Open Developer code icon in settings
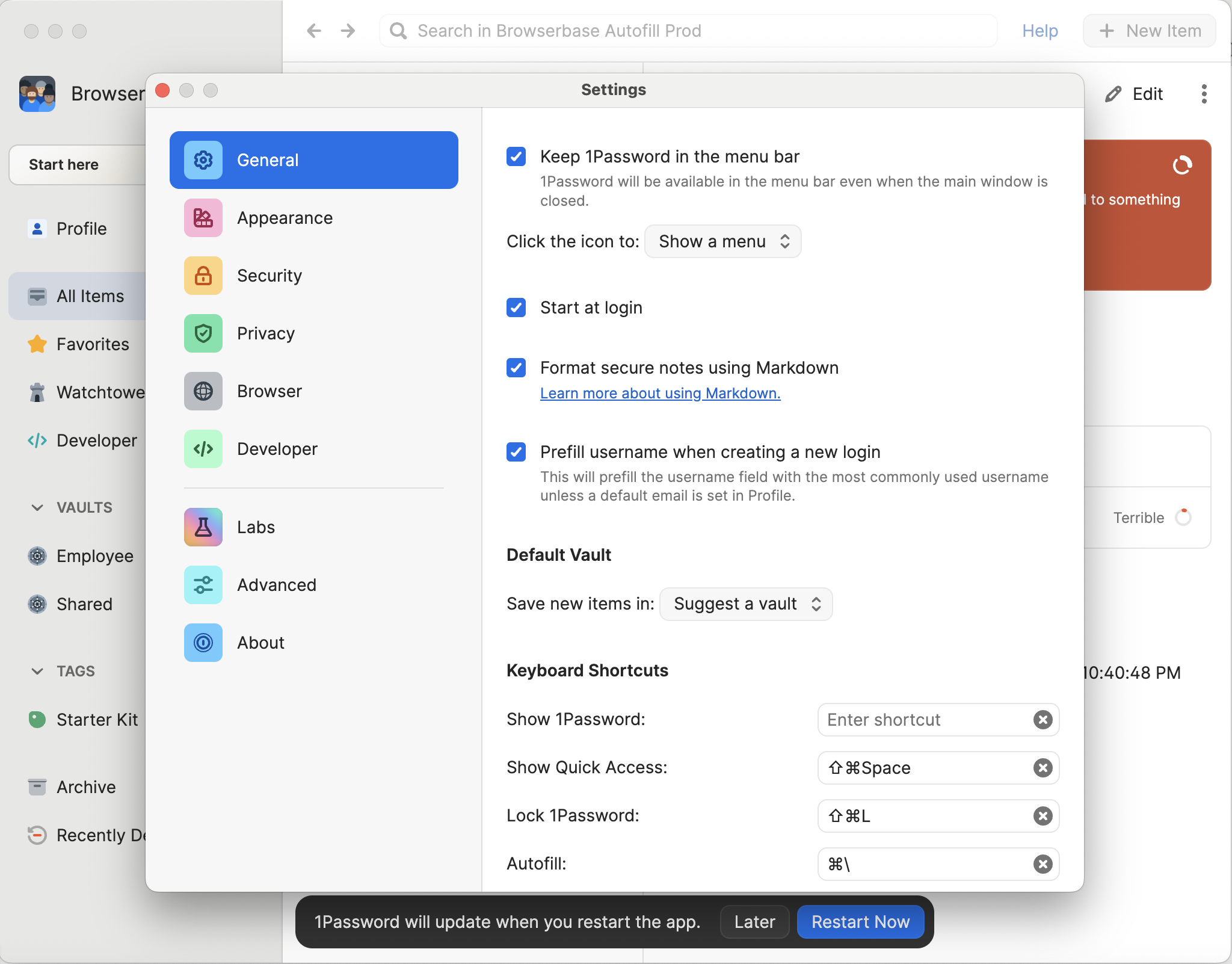 [203, 449]
